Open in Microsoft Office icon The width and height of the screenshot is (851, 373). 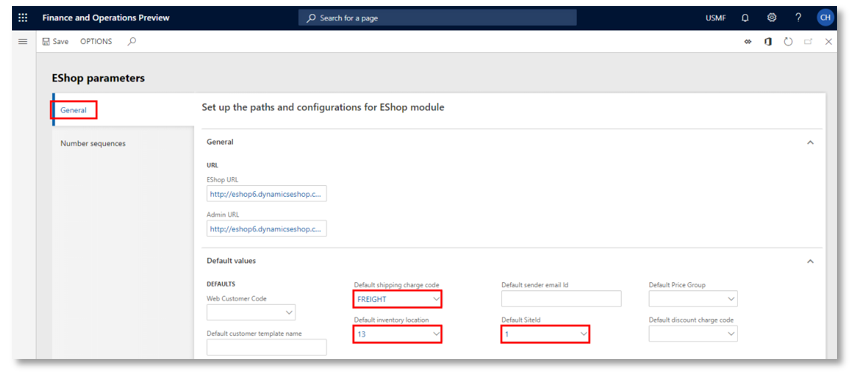[768, 42]
